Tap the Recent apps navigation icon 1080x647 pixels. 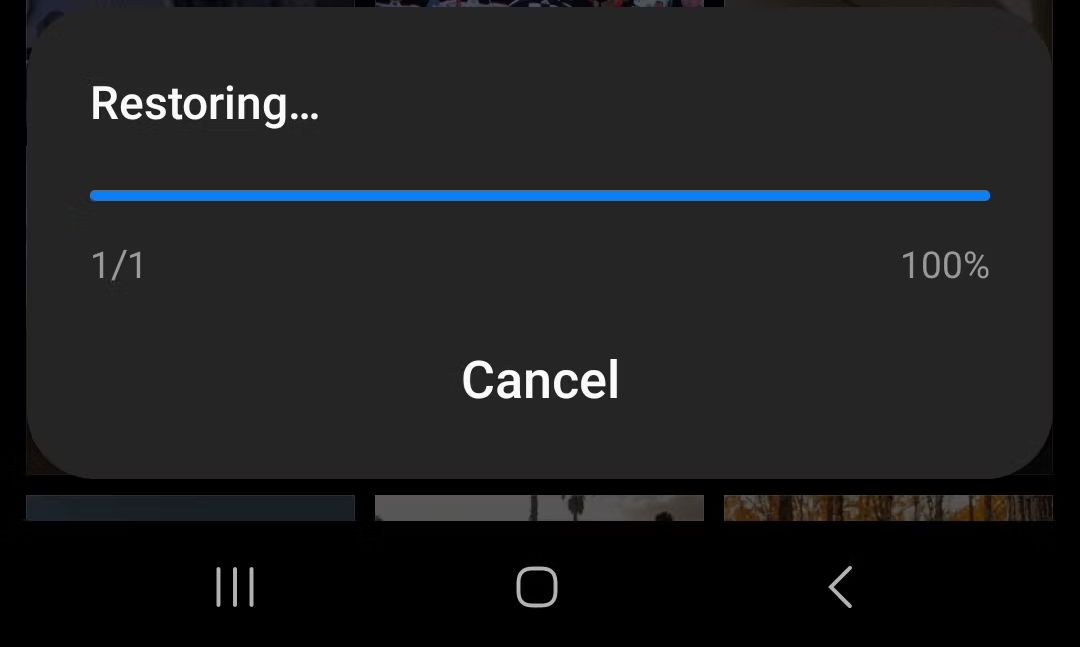coord(235,587)
